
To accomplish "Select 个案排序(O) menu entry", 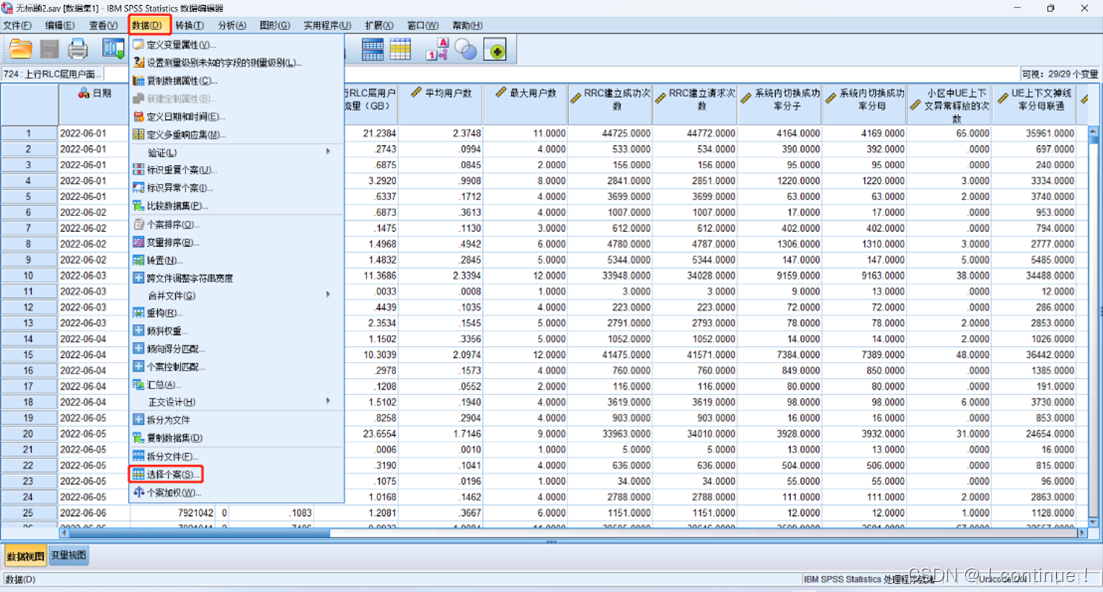I will click(x=236, y=225).
